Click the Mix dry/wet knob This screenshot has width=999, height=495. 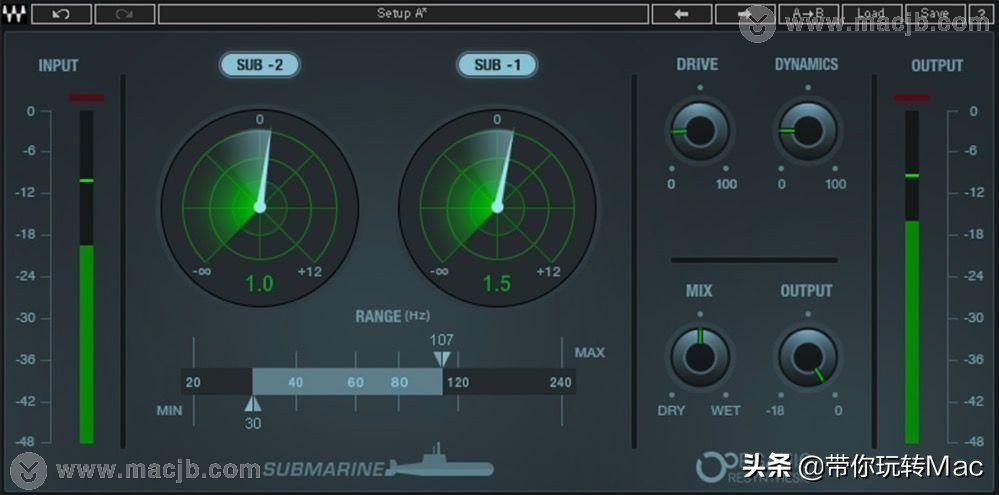tap(699, 355)
